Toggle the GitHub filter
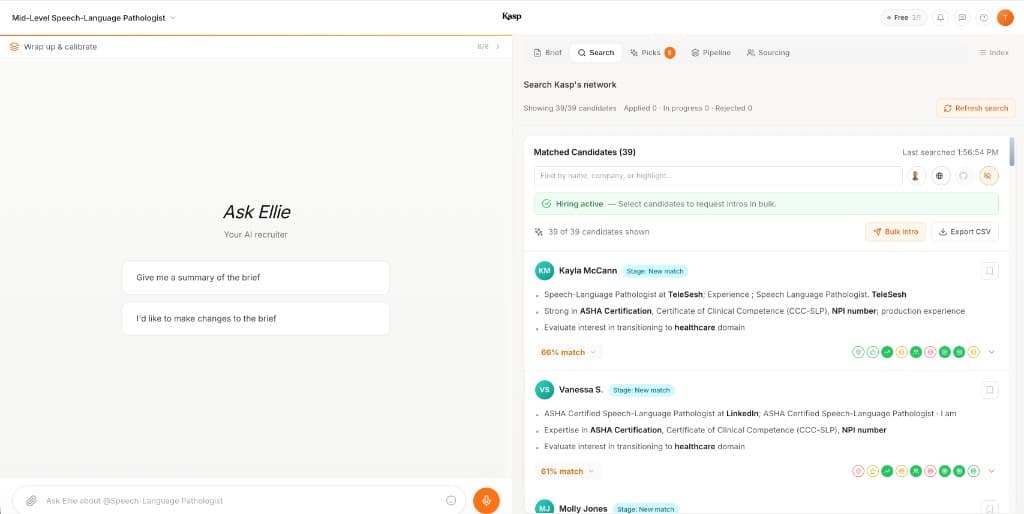1024x514 pixels. (963, 176)
